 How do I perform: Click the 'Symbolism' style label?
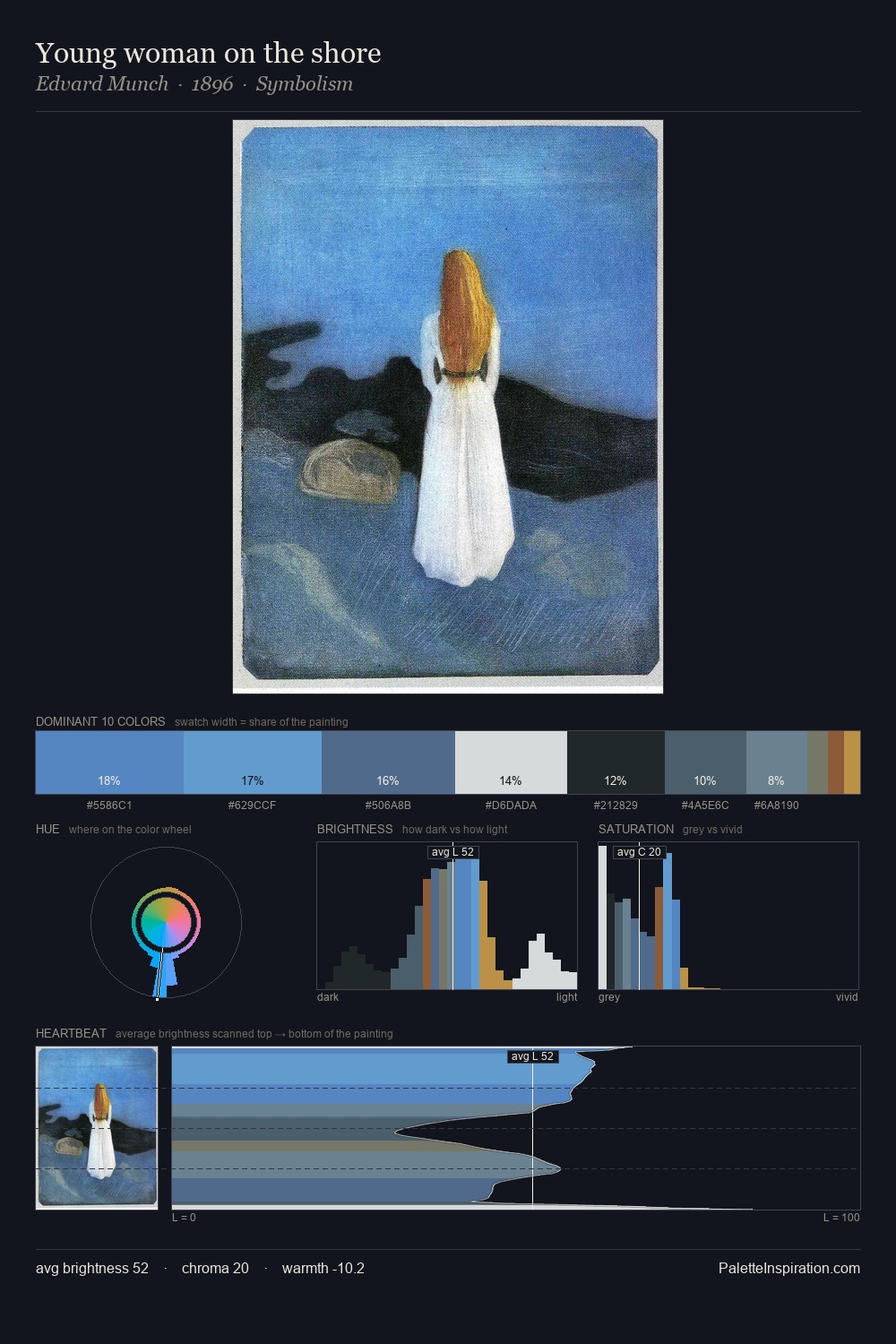click(x=305, y=84)
